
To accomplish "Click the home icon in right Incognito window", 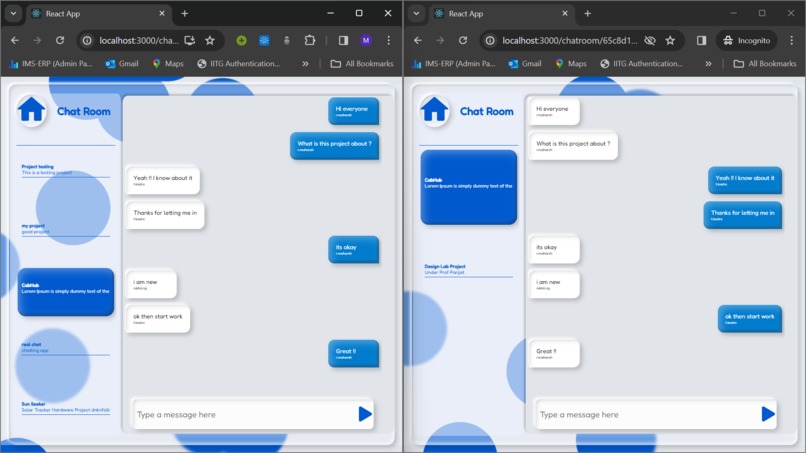I will (x=434, y=110).
